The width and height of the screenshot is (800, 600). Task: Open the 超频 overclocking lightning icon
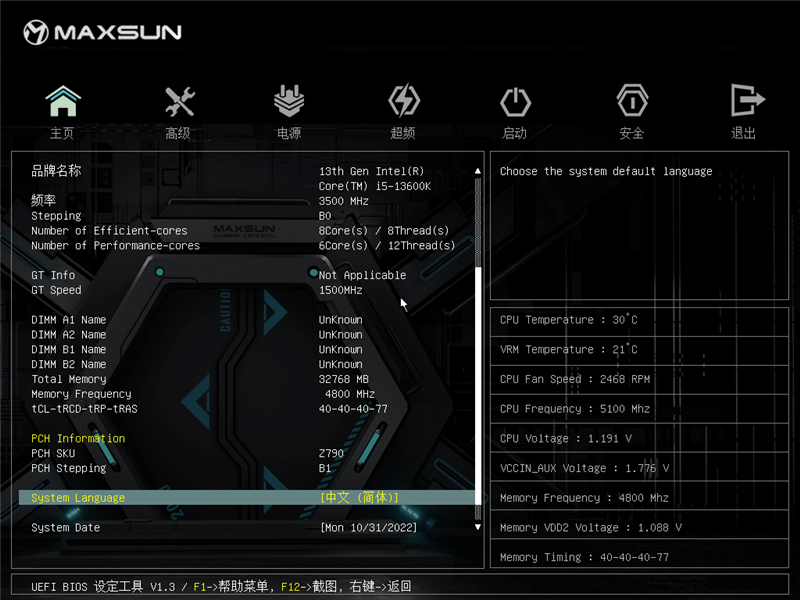[x=404, y=101]
